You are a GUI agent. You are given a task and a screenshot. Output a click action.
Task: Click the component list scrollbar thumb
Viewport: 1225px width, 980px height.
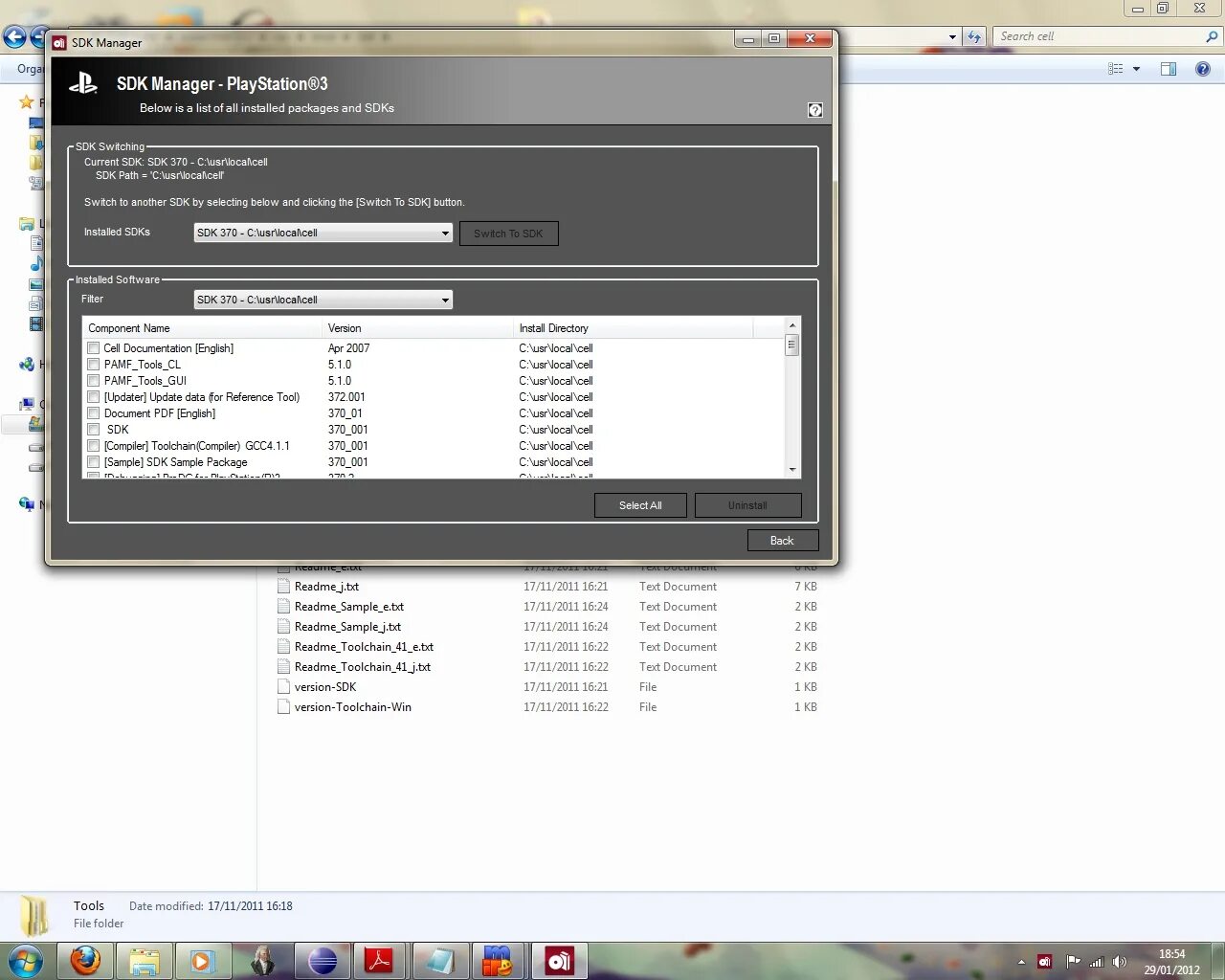coord(791,345)
